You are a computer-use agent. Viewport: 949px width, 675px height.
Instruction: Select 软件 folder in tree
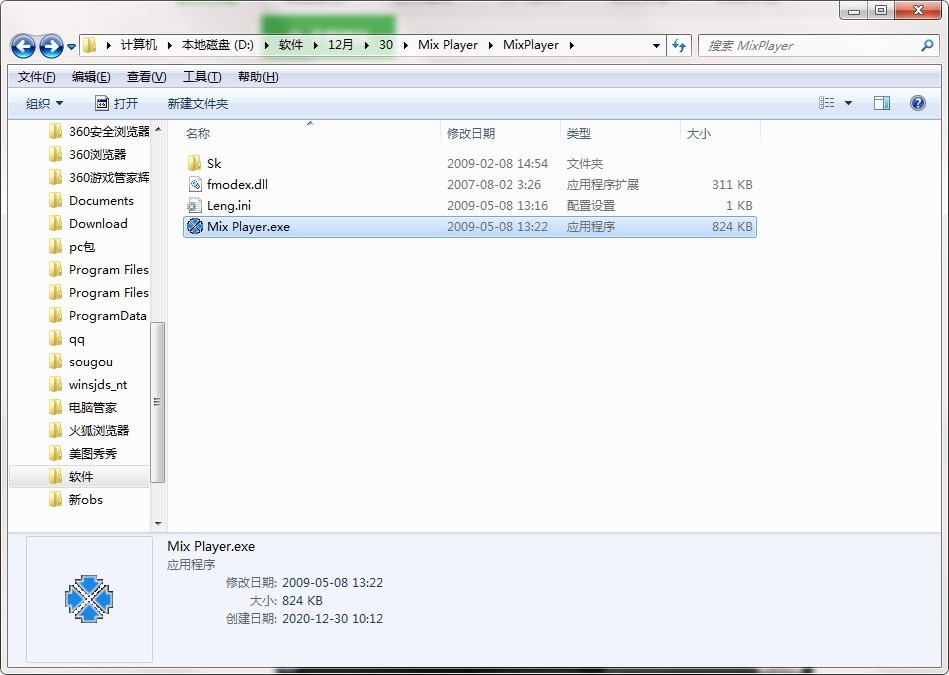(79, 476)
